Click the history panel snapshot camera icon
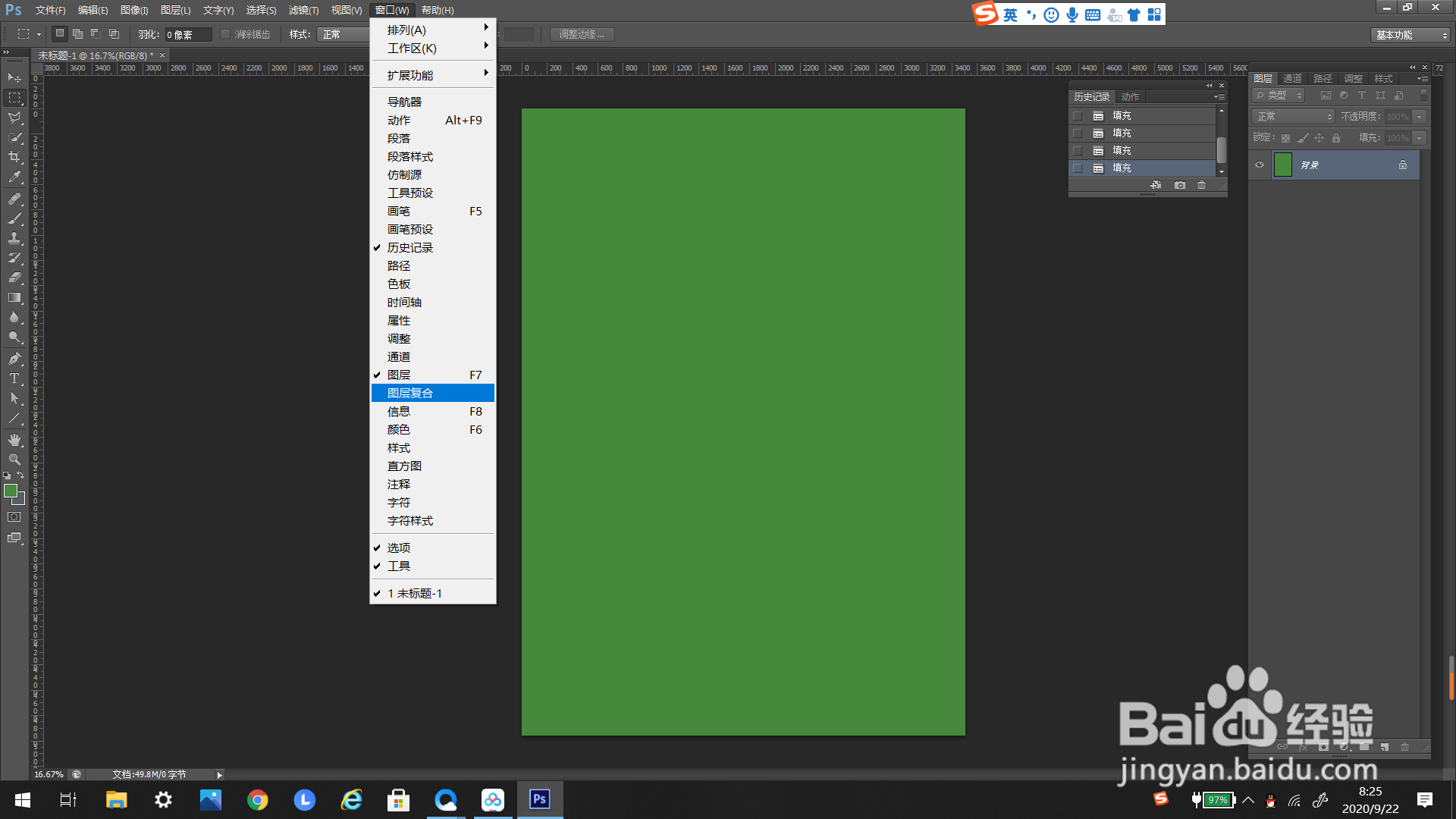Image resolution: width=1456 pixels, height=819 pixels. point(1180,185)
